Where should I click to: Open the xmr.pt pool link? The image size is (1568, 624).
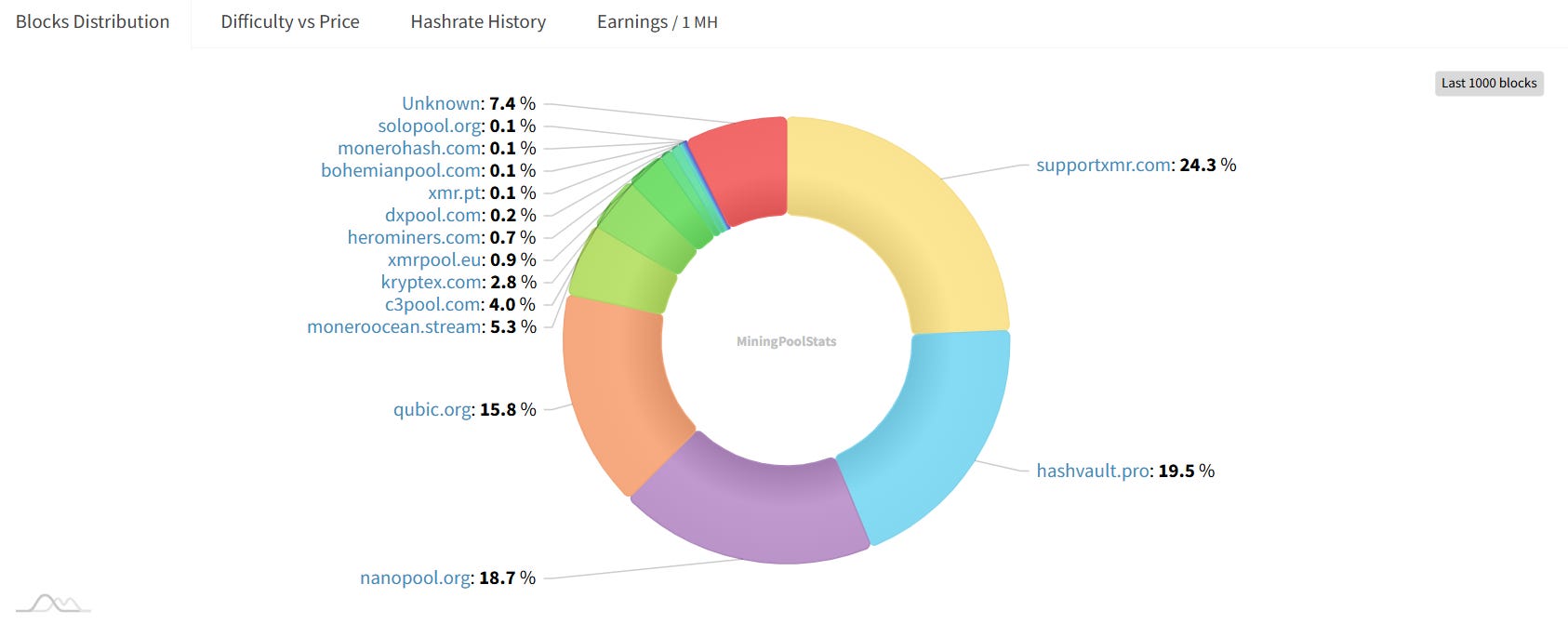(x=456, y=193)
